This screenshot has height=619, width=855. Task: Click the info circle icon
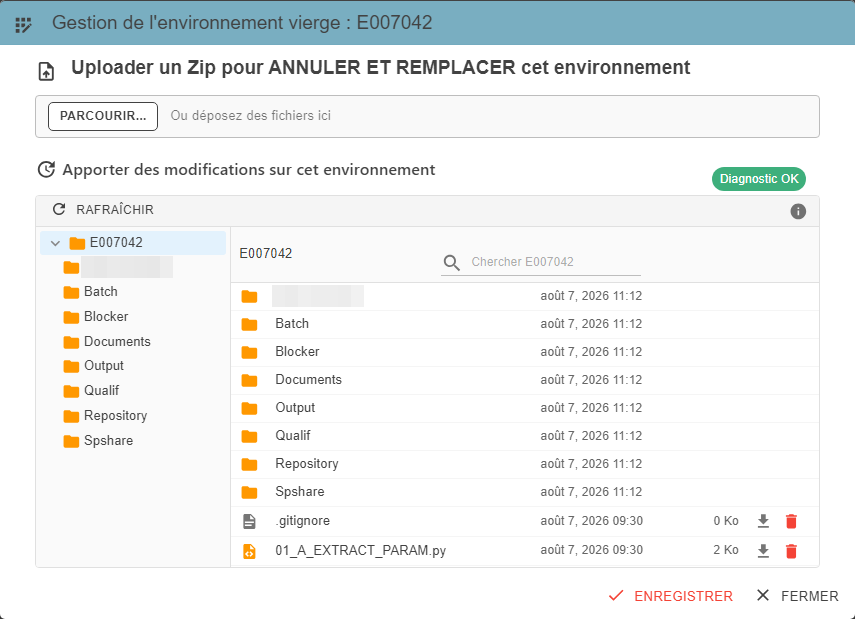point(798,211)
